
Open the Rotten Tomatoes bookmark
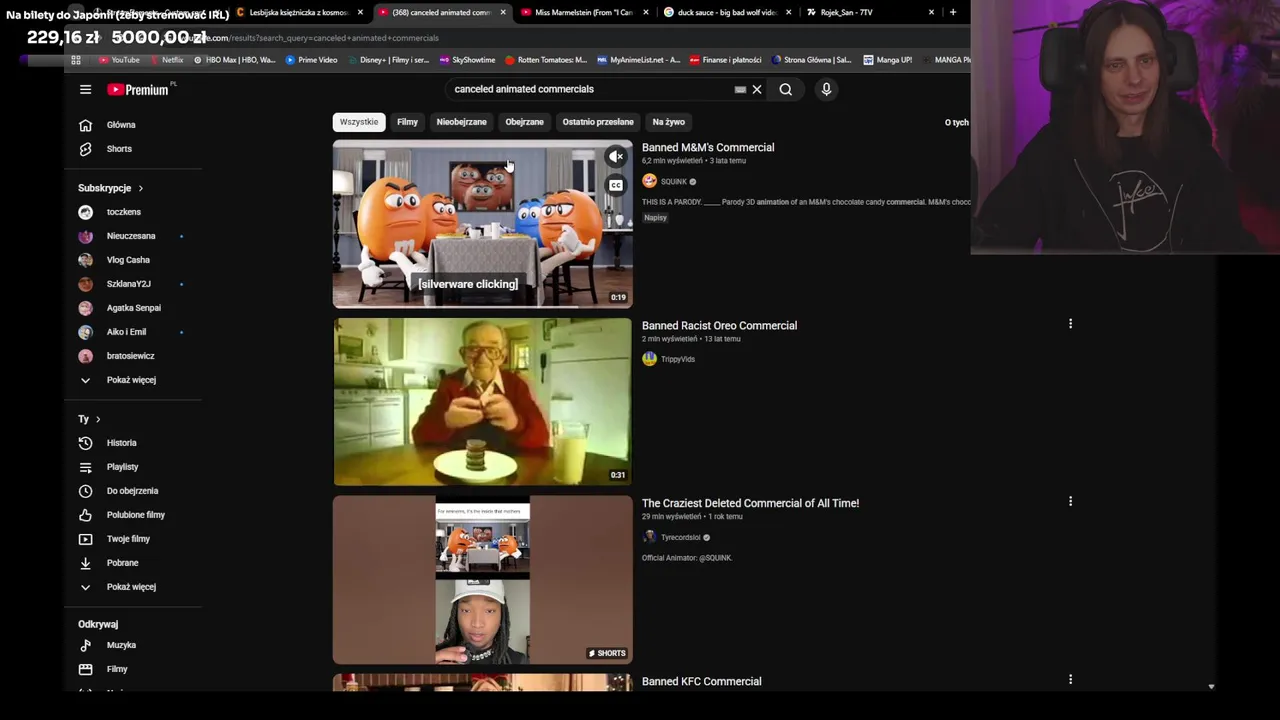pos(546,60)
